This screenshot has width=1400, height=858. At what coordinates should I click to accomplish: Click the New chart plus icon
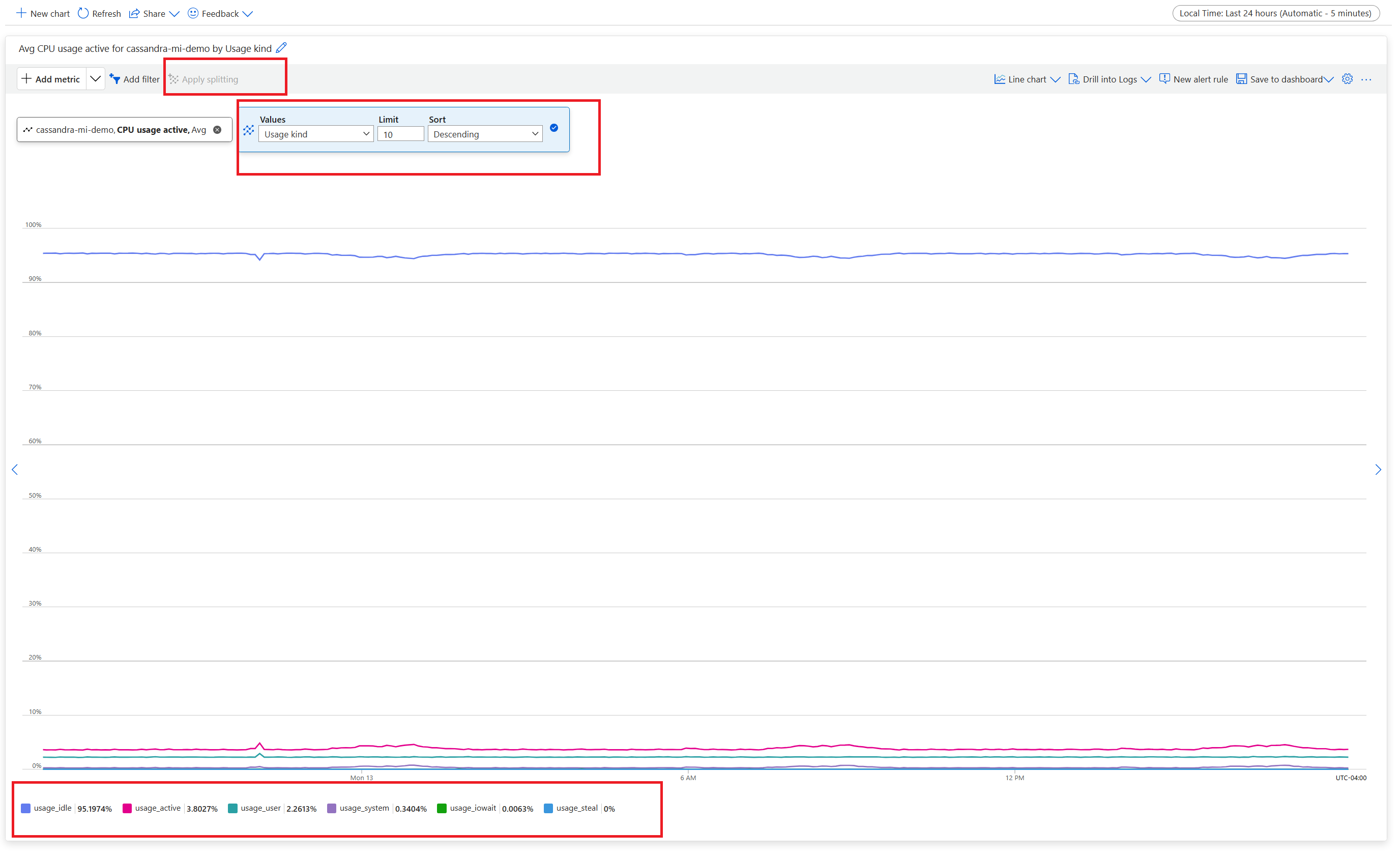click(x=21, y=13)
